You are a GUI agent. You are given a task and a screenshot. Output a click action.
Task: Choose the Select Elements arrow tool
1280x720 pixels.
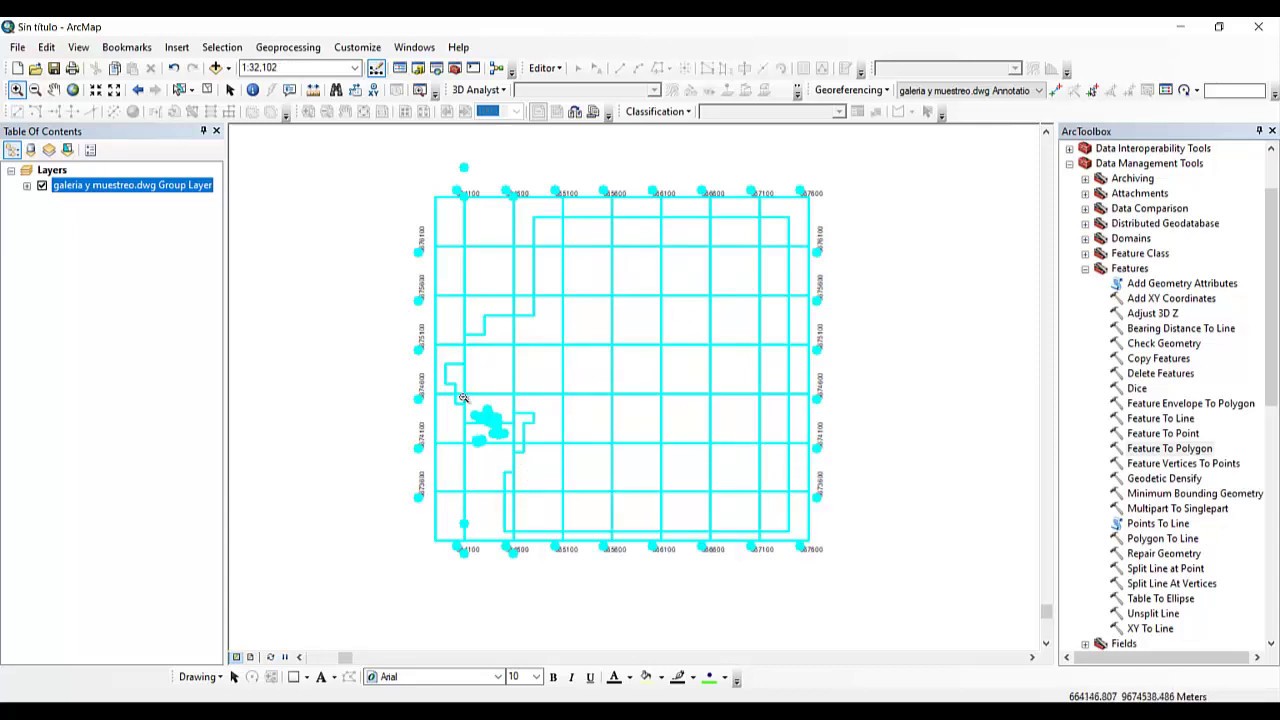[x=230, y=90]
